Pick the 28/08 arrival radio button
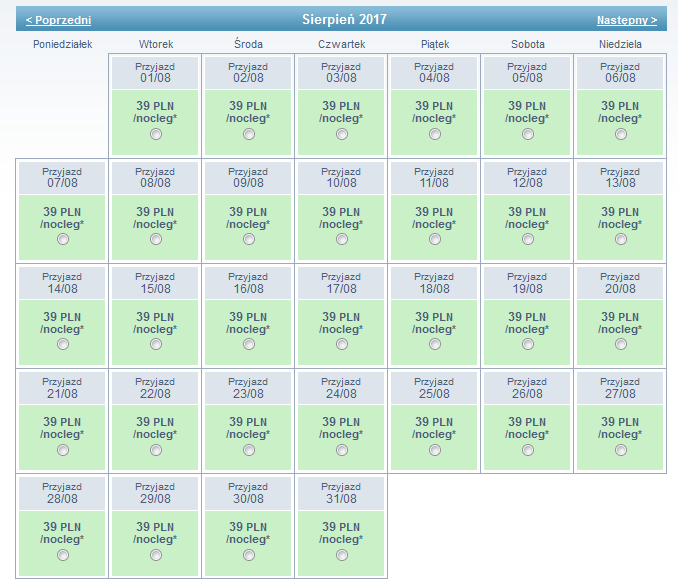This screenshot has height=588, width=678. point(63,555)
